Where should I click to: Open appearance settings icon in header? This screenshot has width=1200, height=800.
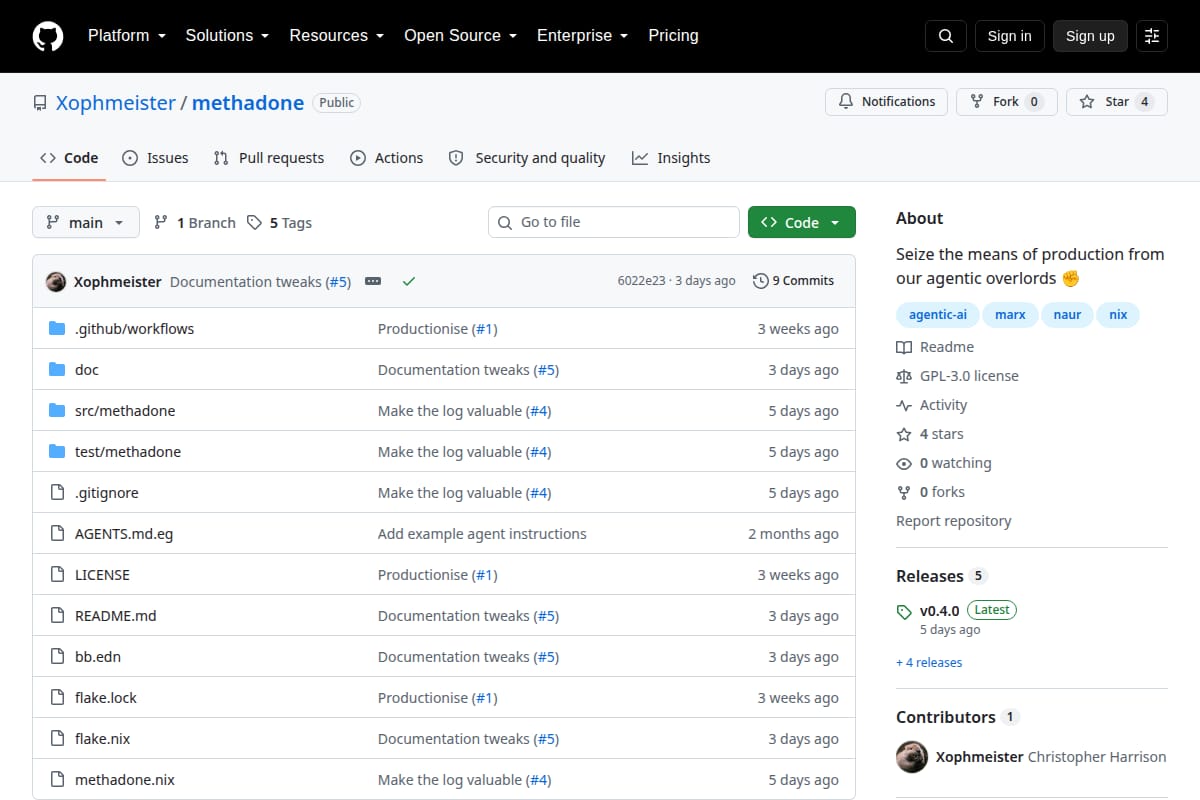(x=1152, y=36)
